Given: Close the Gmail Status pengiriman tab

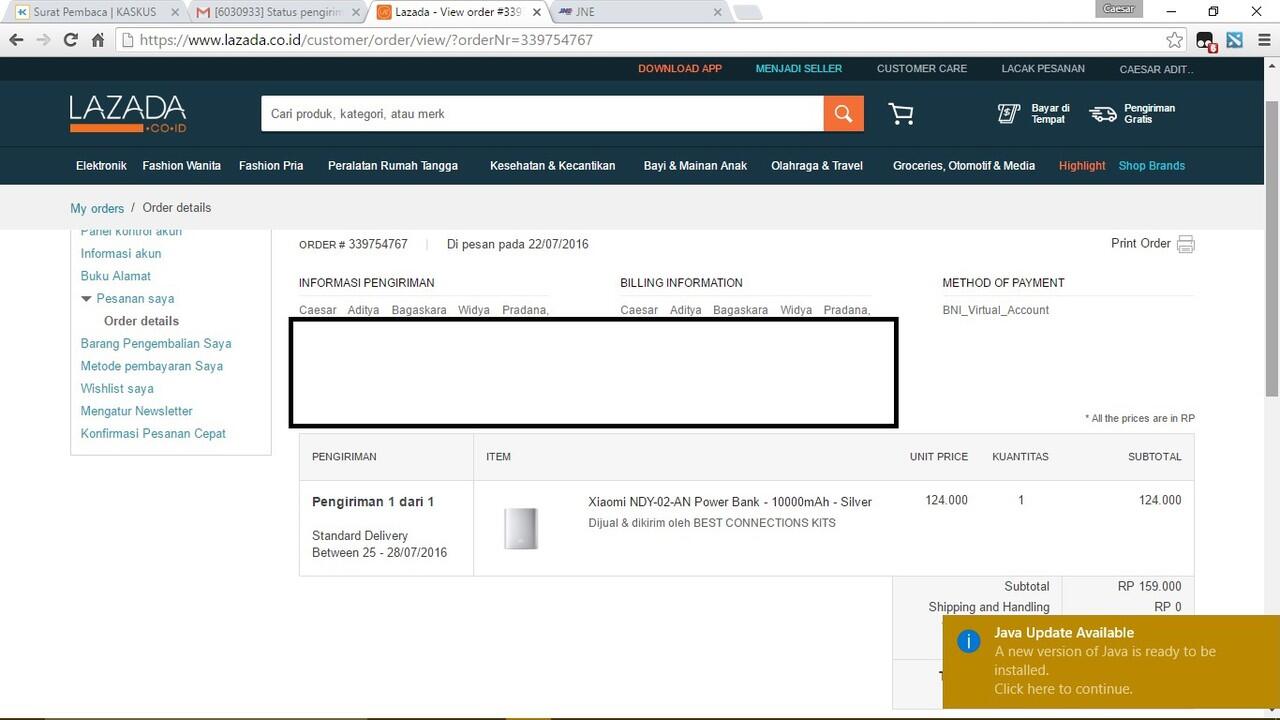Looking at the screenshot, I should (357, 12).
